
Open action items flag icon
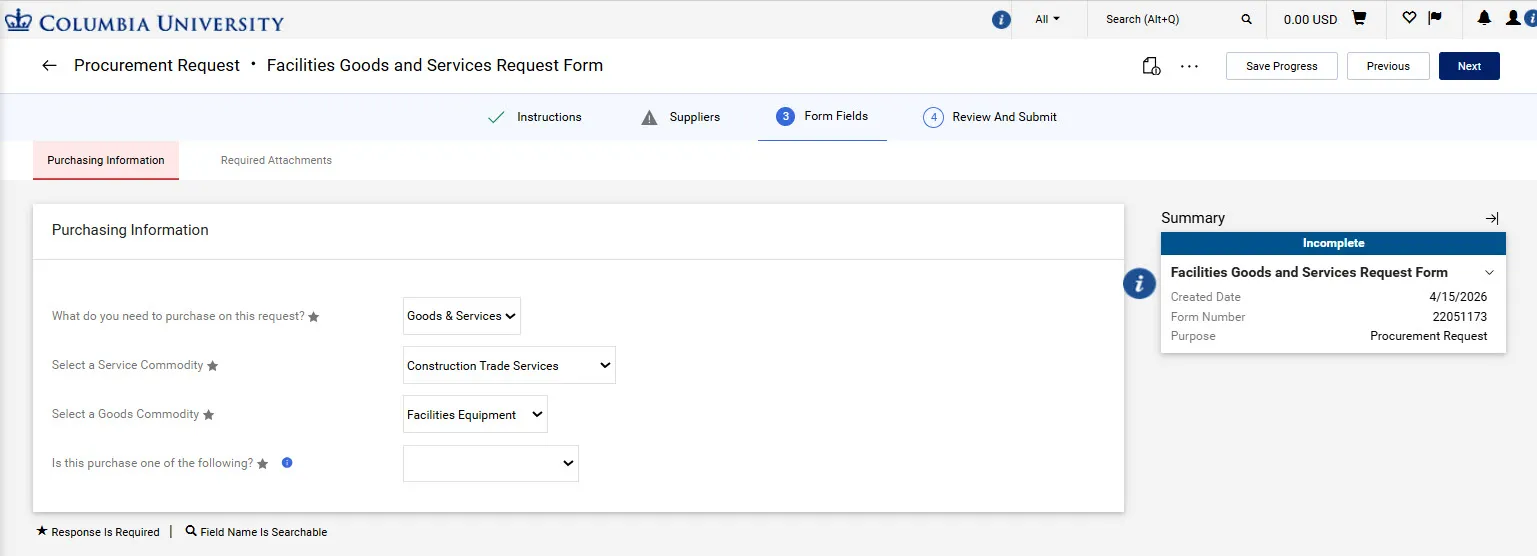tap(1435, 18)
